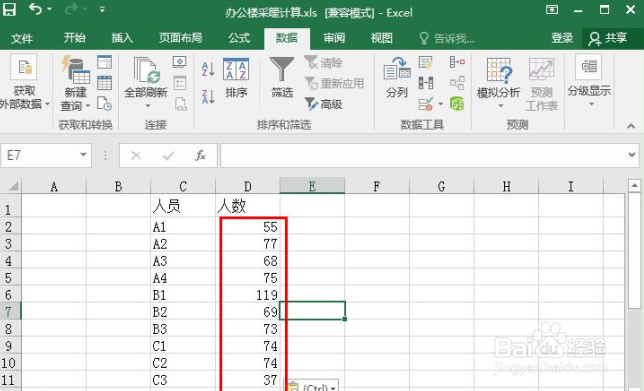Switch to the 视图 ribbon tab
Screen dimensions: 644x391
pyautogui.click(x=382, y=38)
